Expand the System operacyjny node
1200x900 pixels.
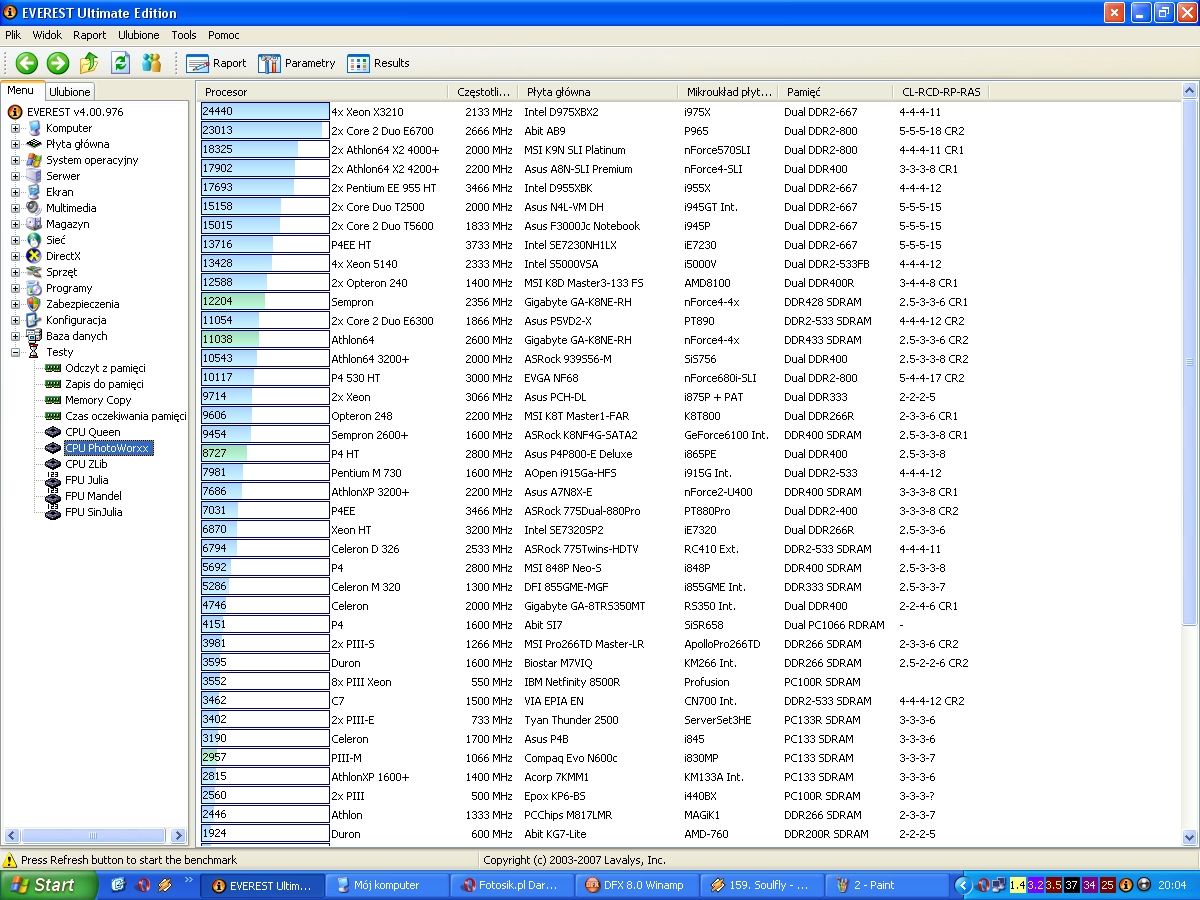(x=16, y=160)
